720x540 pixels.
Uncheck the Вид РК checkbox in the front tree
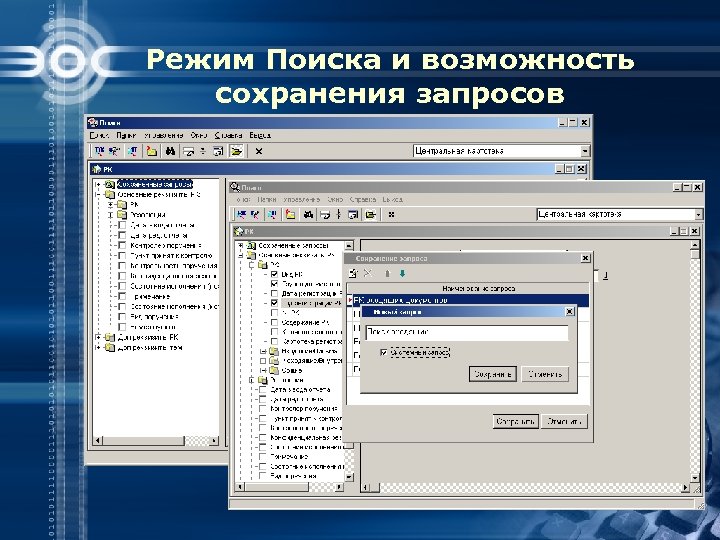tap(274, 274)
